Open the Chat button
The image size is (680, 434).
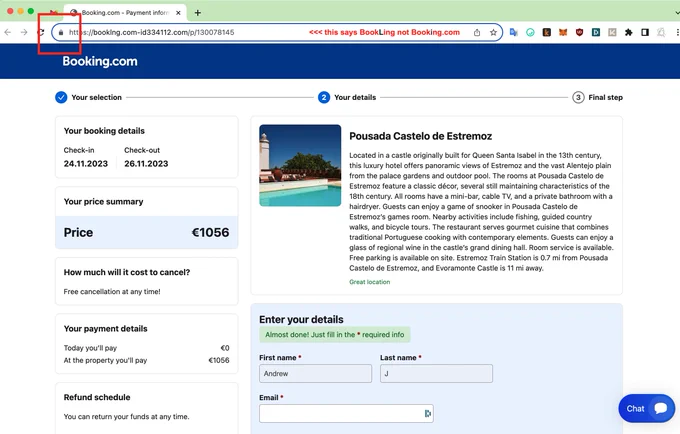(x=647, y=408)
